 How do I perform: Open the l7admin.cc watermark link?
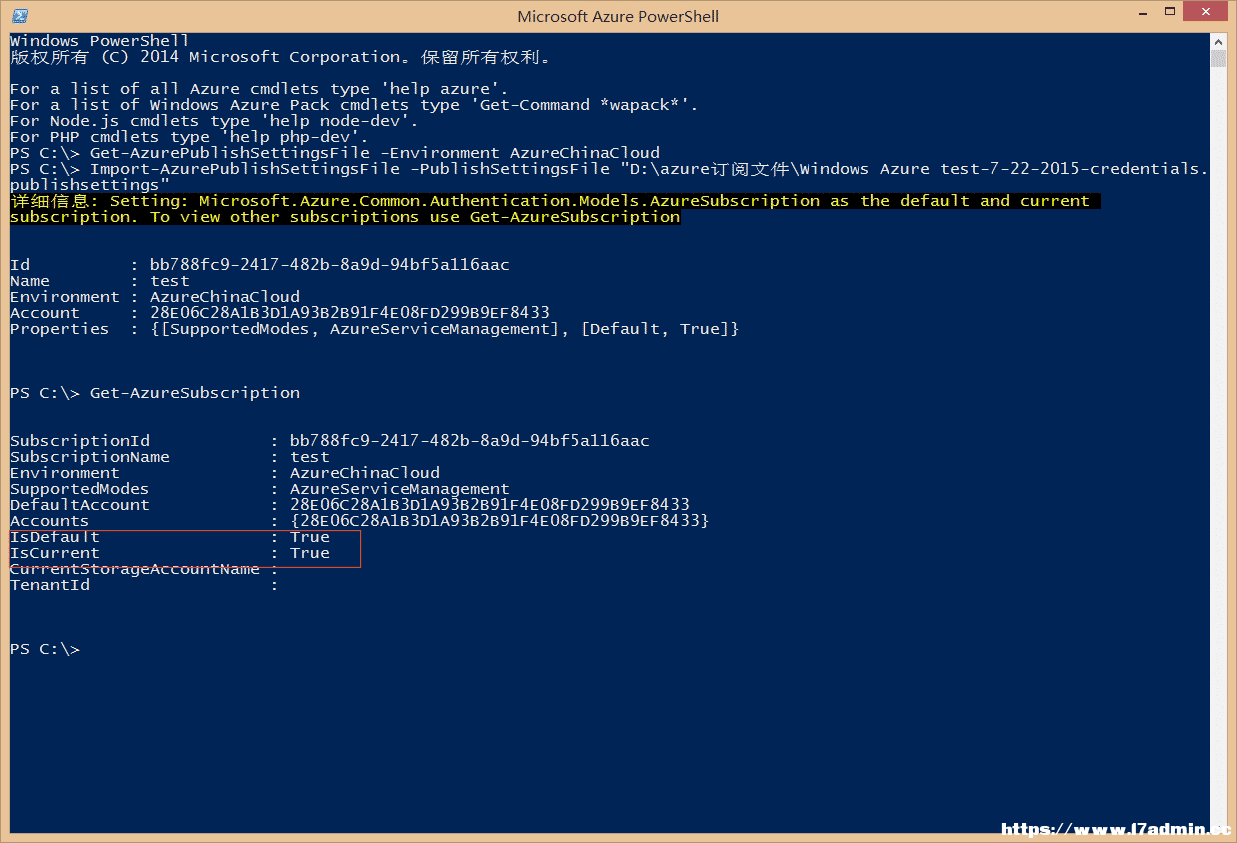[1116, 829]
